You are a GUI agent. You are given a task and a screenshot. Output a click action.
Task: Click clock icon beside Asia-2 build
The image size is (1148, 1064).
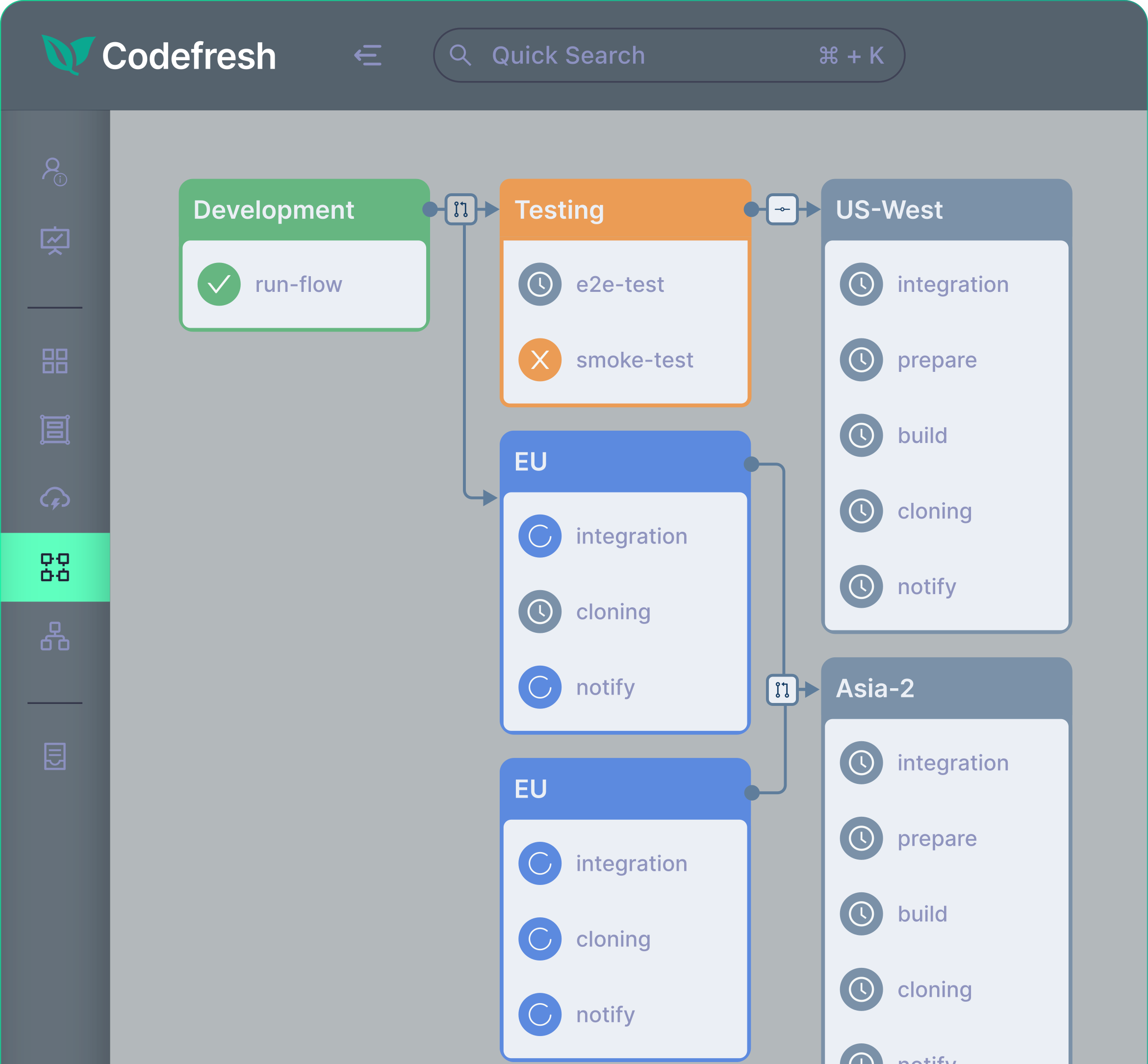click(861, 914)
